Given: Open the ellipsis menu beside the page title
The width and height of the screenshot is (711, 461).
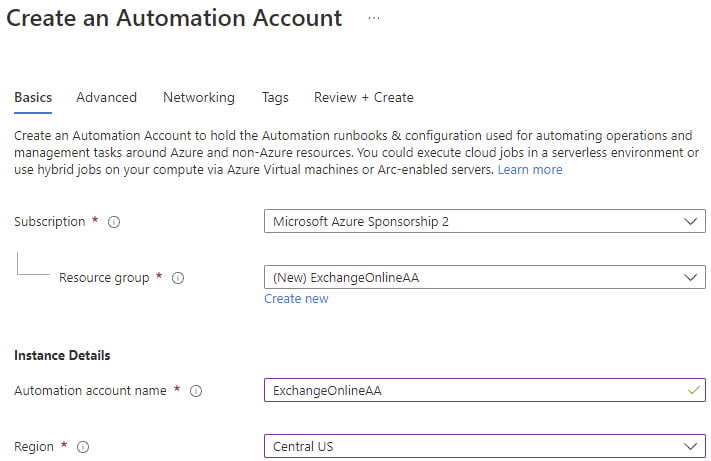Looking at the screenshot, I should pos(374,19).
